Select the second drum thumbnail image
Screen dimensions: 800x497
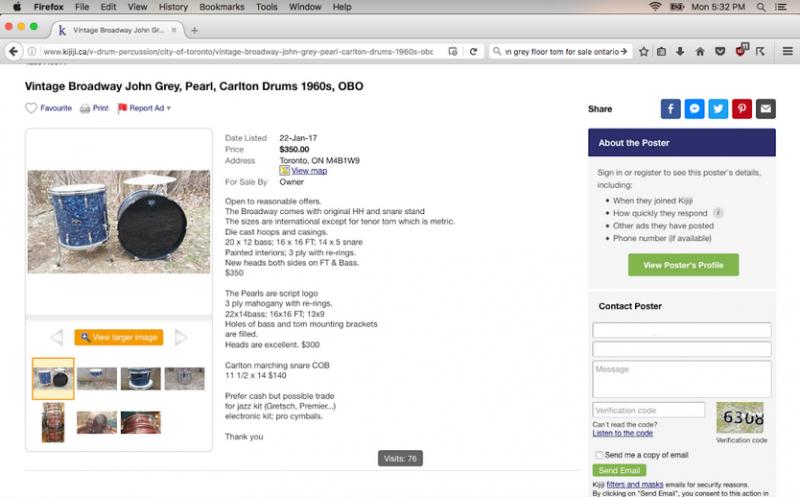[97, 378]
